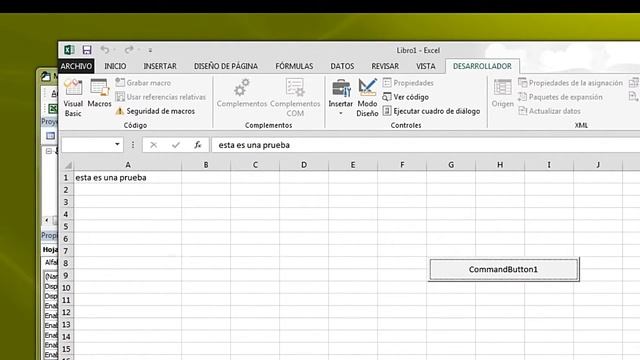640x360 pixels.
Task: Toggle Modo Diseño
Action: click(367, 98)
